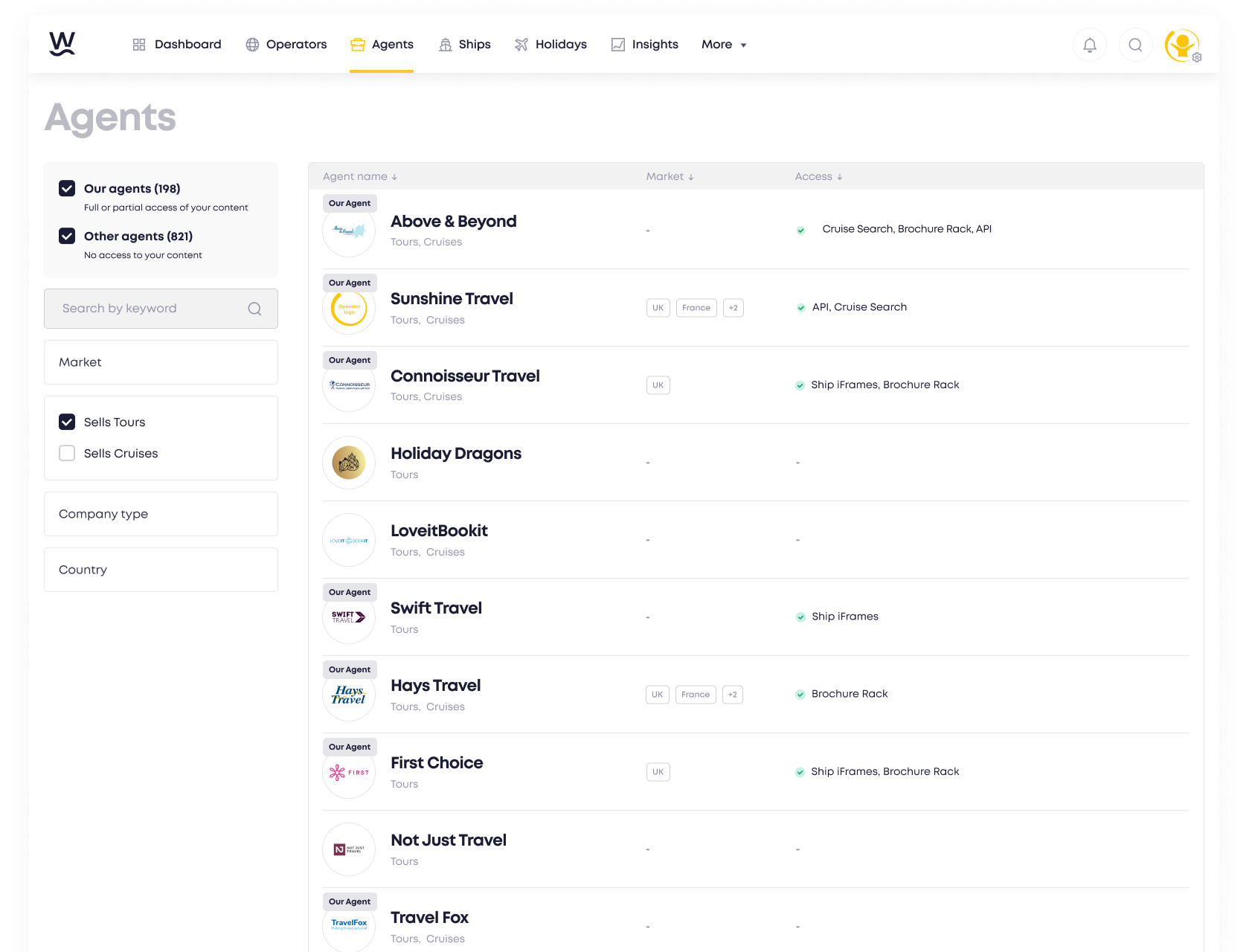
Task: Open Travel Fox agent
Action: tap(429, 918)
